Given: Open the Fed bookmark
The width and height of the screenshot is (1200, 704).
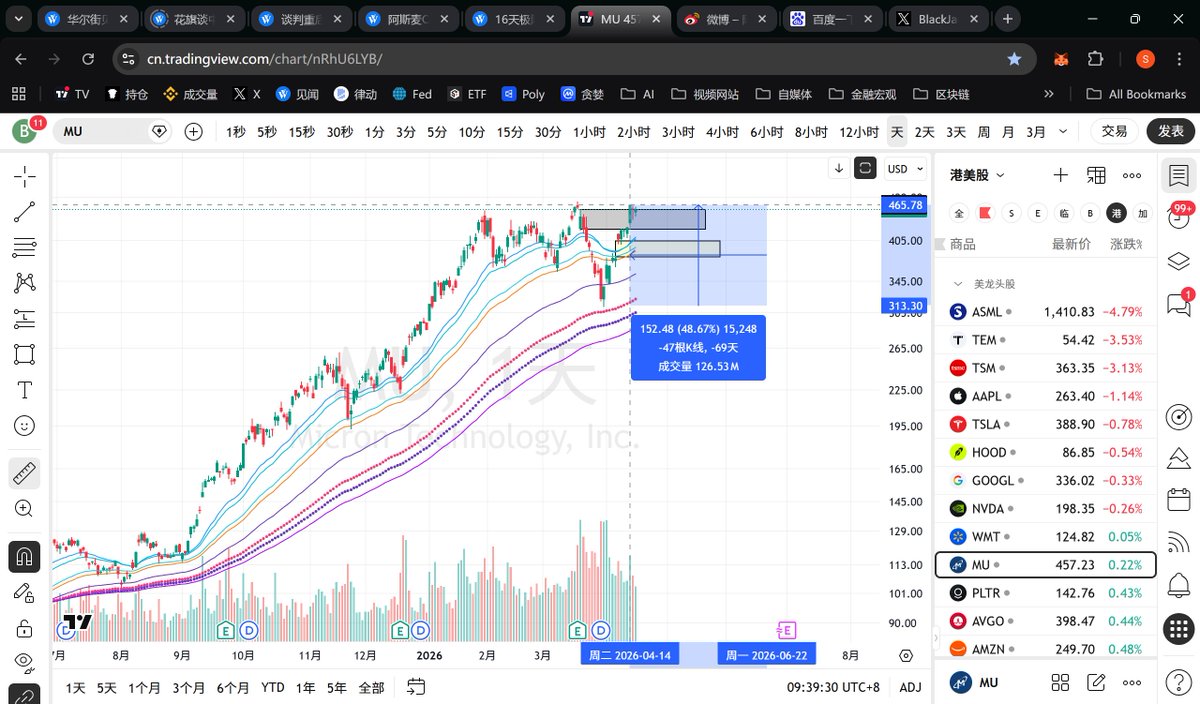Looking at the screenshot, I should point(412,94).
